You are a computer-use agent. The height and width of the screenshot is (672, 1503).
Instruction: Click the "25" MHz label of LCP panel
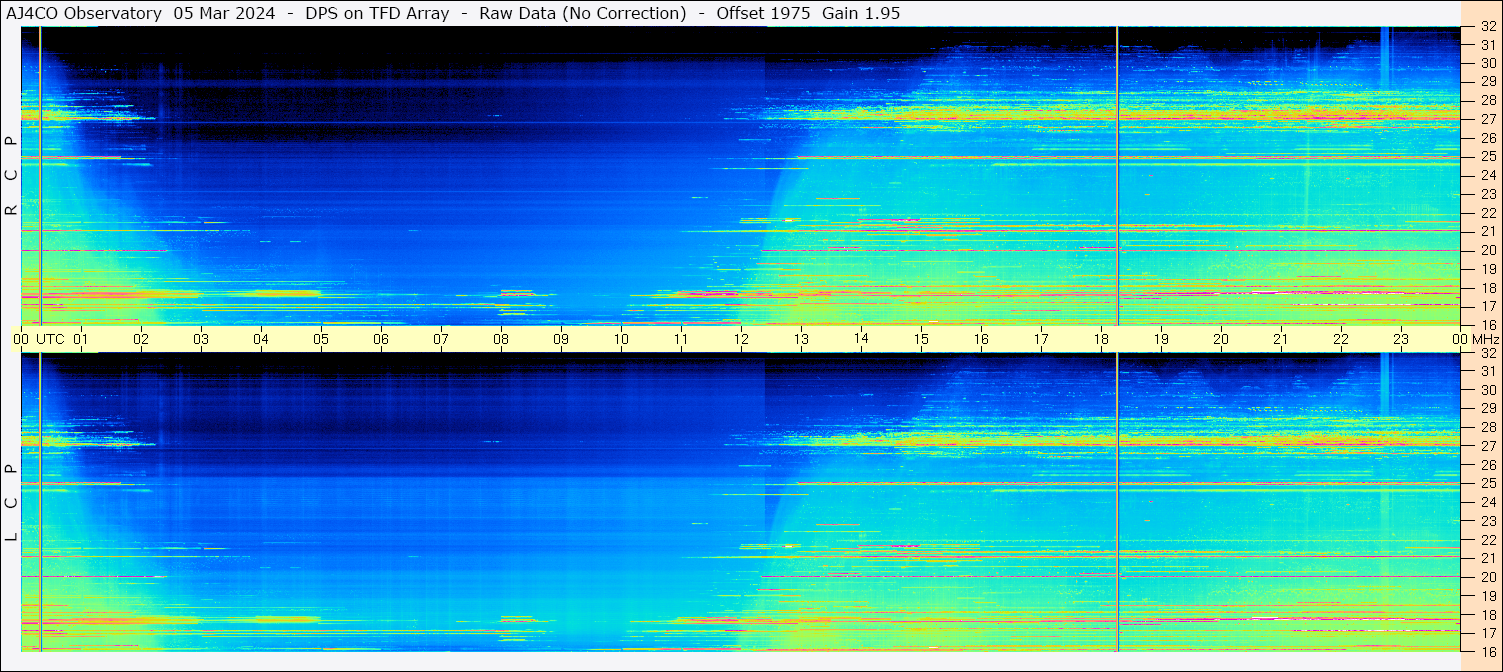[x=1487, y=484]
